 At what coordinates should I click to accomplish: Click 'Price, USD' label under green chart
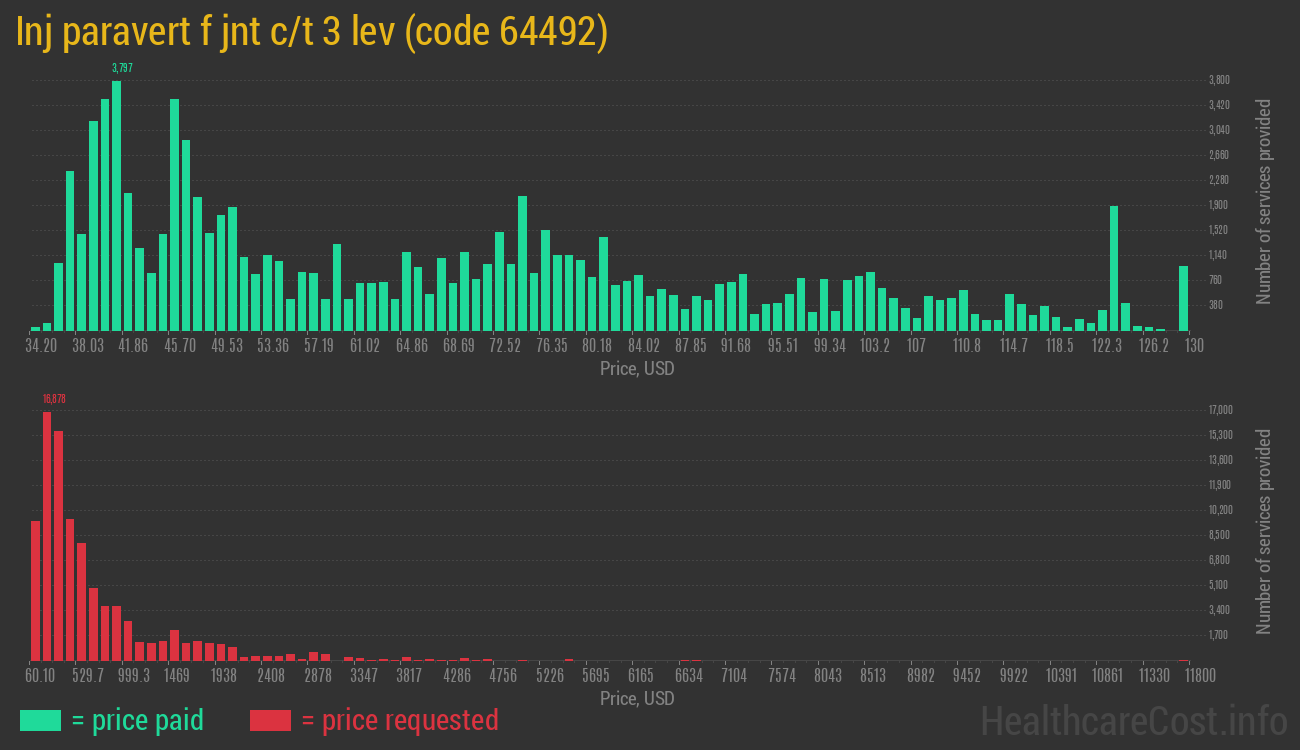click(x=637, y=369)
